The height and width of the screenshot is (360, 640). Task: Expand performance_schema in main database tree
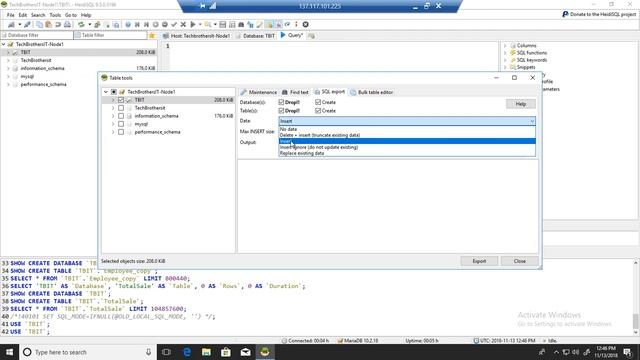[x=8, y=84]
